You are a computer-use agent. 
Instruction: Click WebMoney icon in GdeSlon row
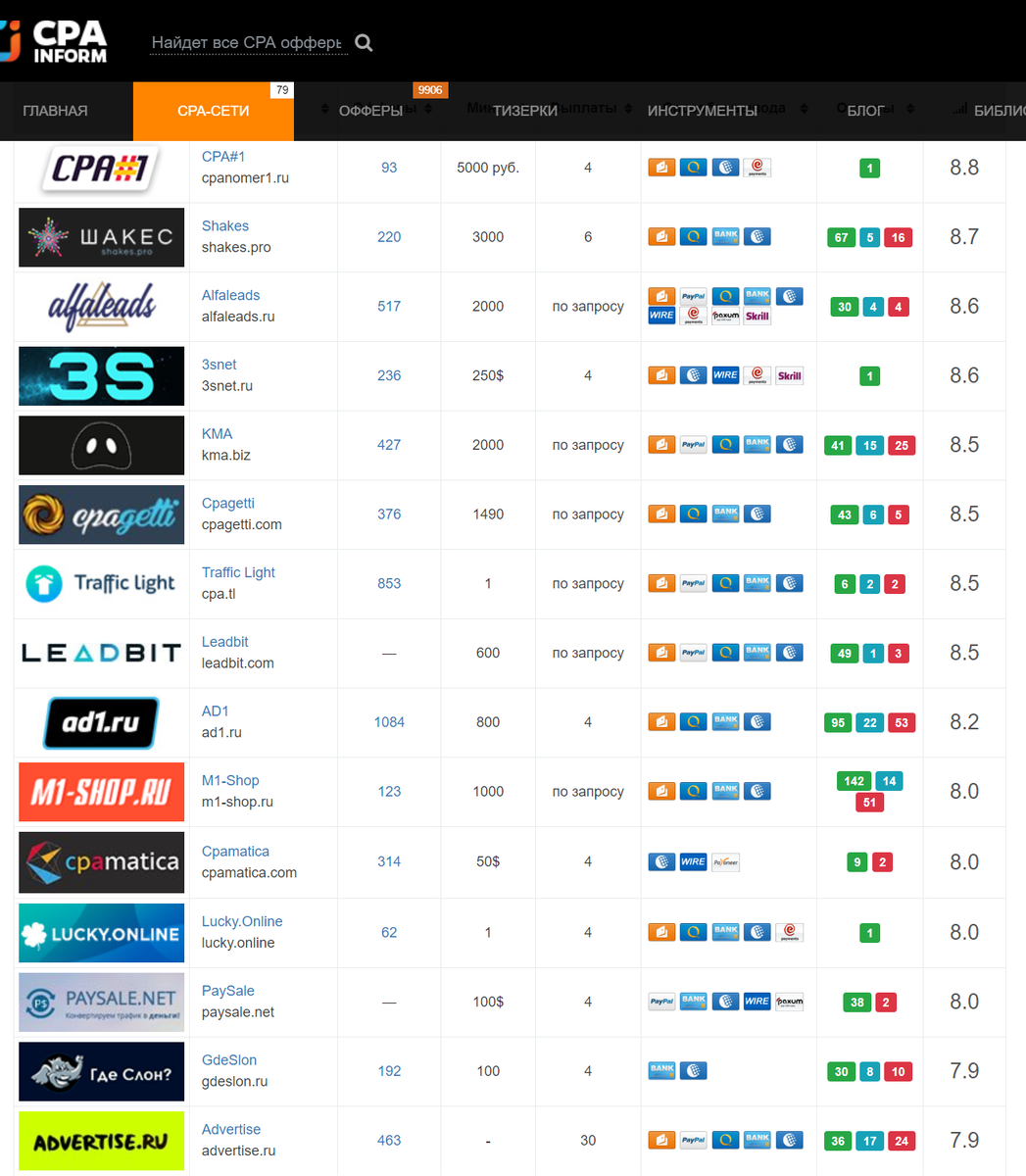(693, 1070)
